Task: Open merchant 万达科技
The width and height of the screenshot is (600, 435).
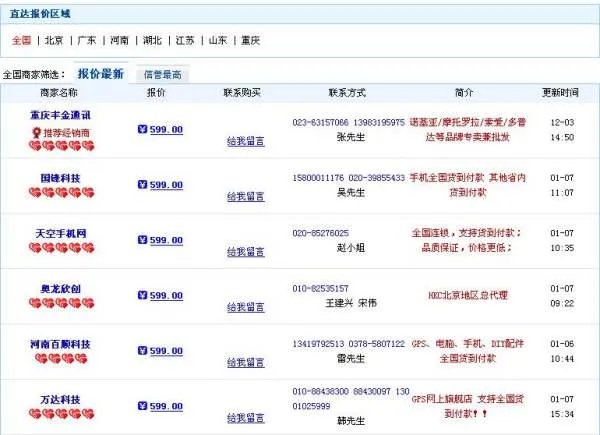Action: pyautogui.click(x=60, y=400)
